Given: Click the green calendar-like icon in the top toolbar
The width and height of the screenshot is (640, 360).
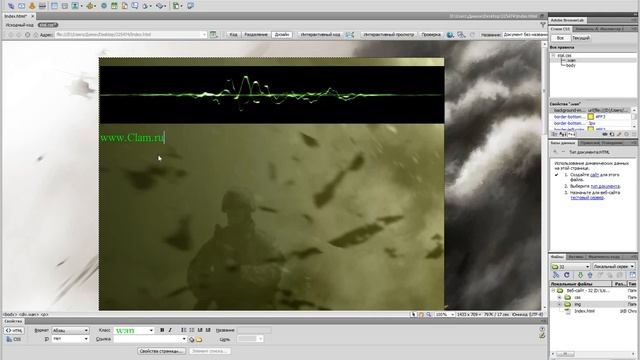Looking at the screenshot, I should (x=114, y=6).
